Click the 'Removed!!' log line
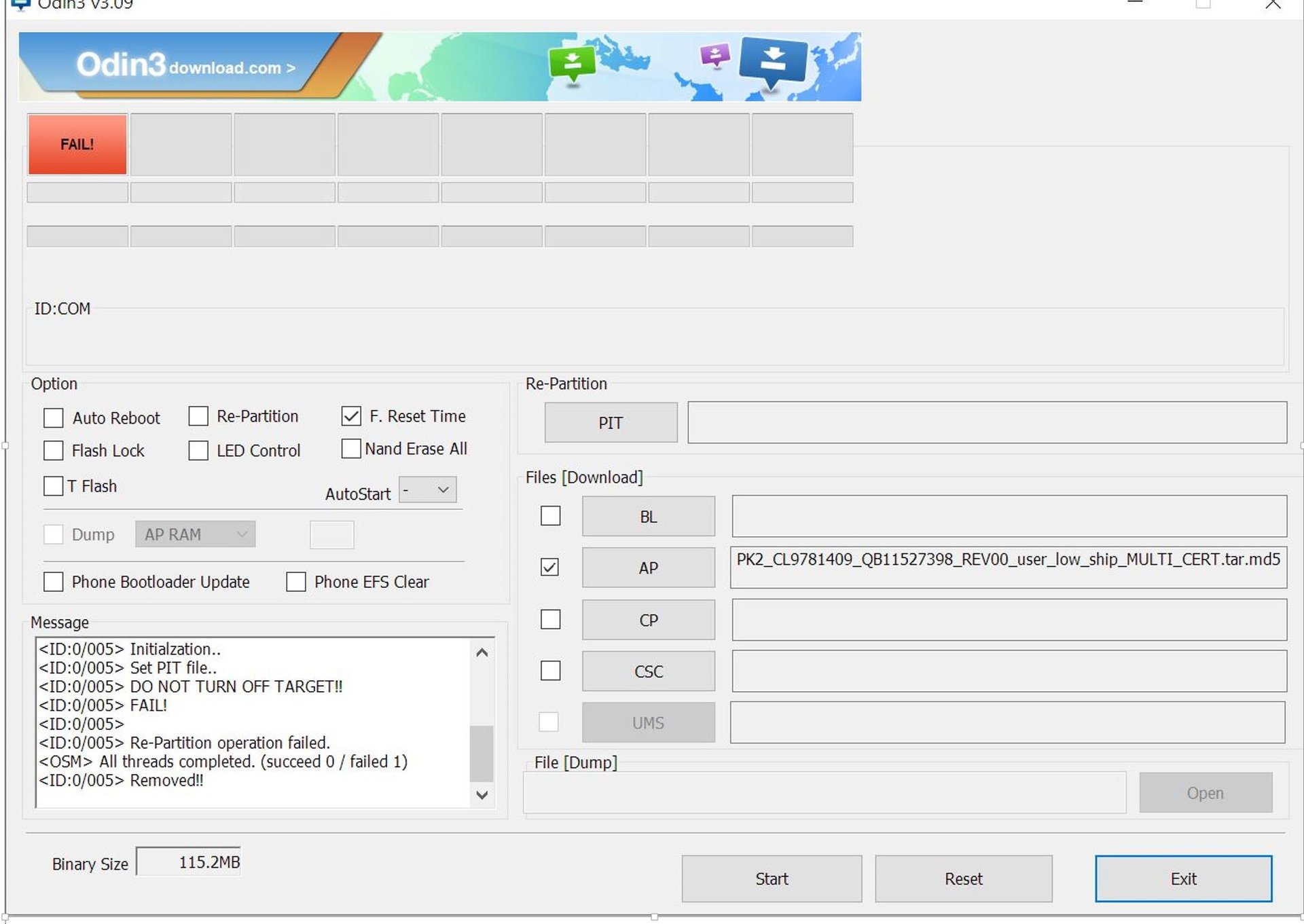The height and width of the screenshot is (924, 1304). click(x=121, y=780)
